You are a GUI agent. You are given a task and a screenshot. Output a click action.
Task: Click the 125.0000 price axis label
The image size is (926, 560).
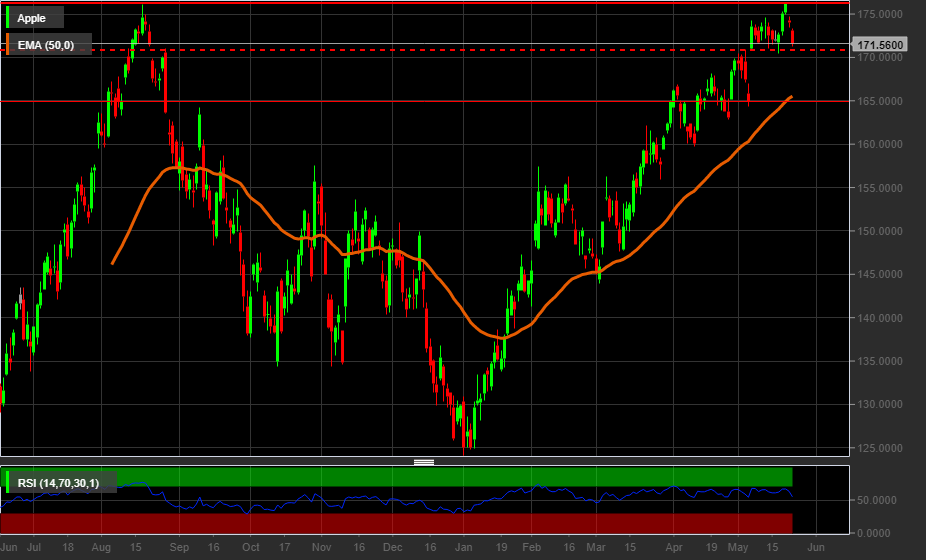pyautogui.click(x=881, y=448)
